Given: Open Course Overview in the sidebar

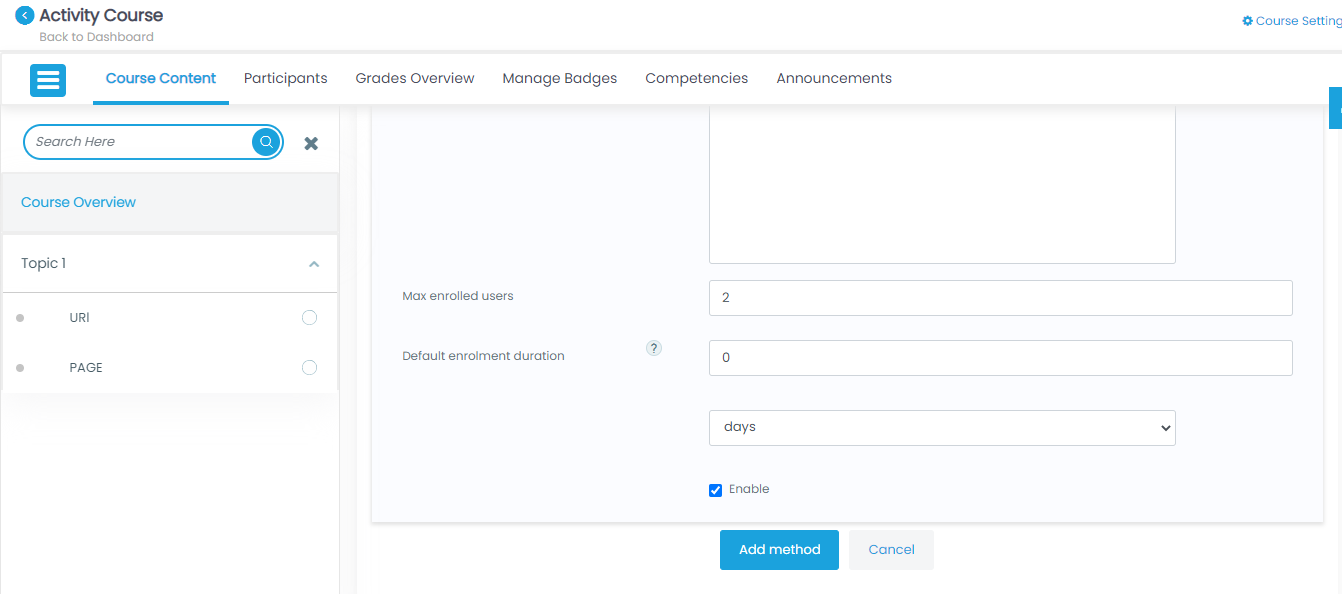Looking at the screenshot, I should point(78,202).
